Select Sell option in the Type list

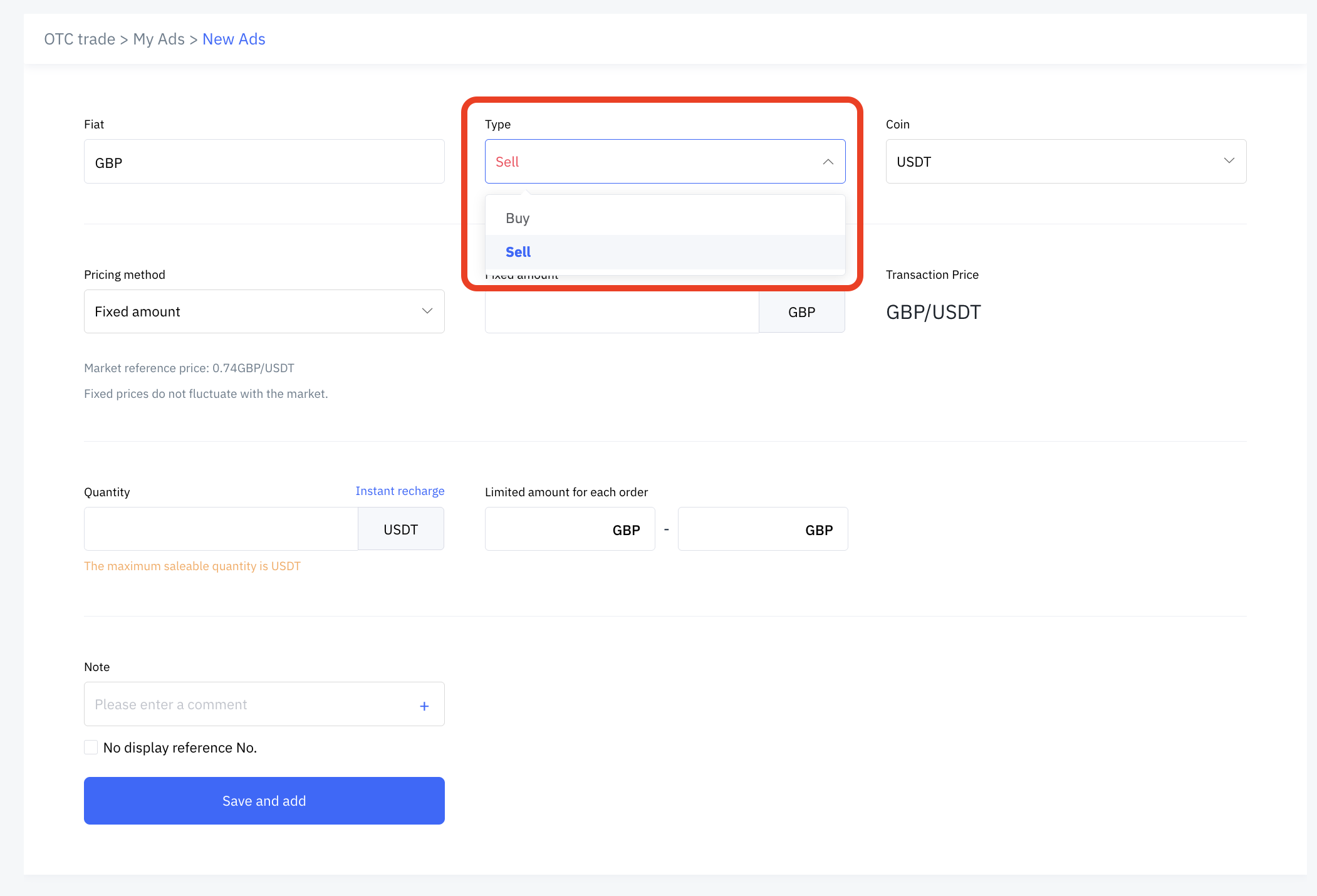pos(519,252)
